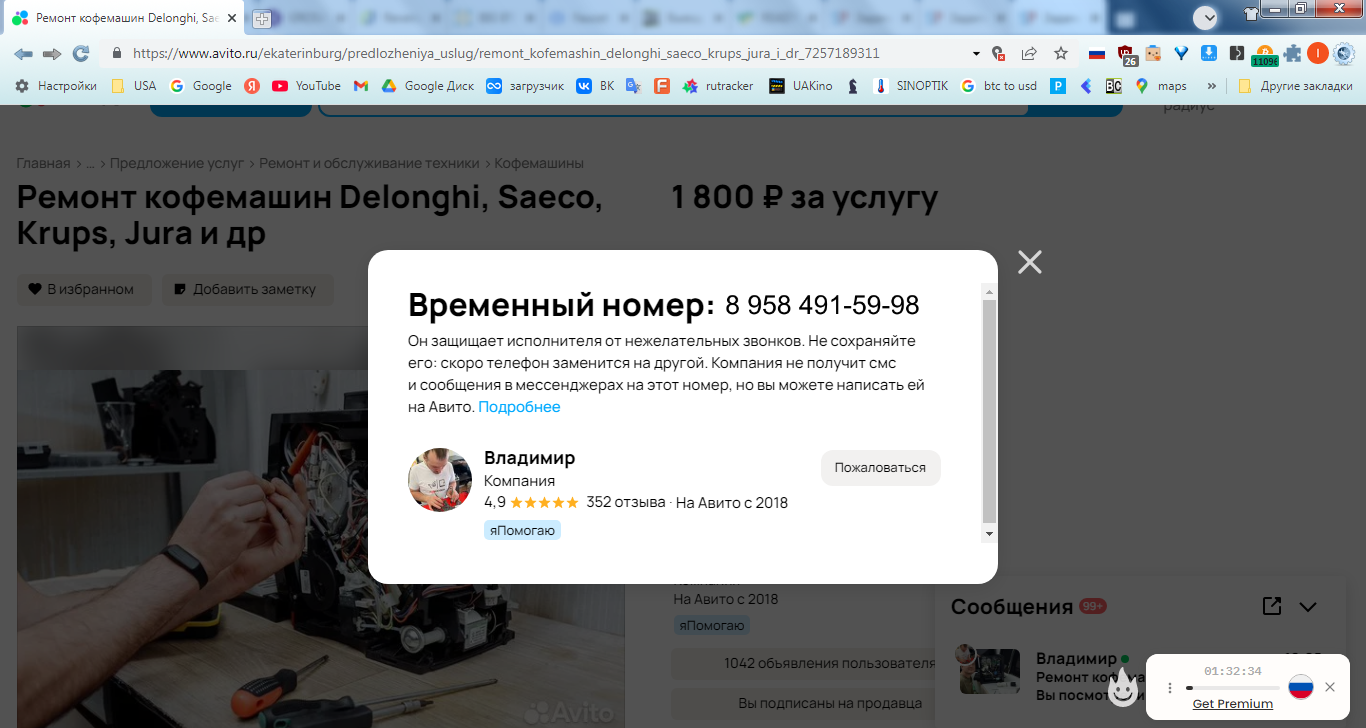
Task: Click the popup scrollbar down arrow
Action: 989,533
